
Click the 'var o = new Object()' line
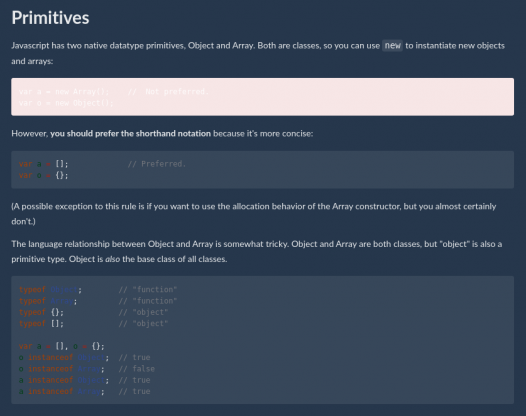tap(66, 103)
